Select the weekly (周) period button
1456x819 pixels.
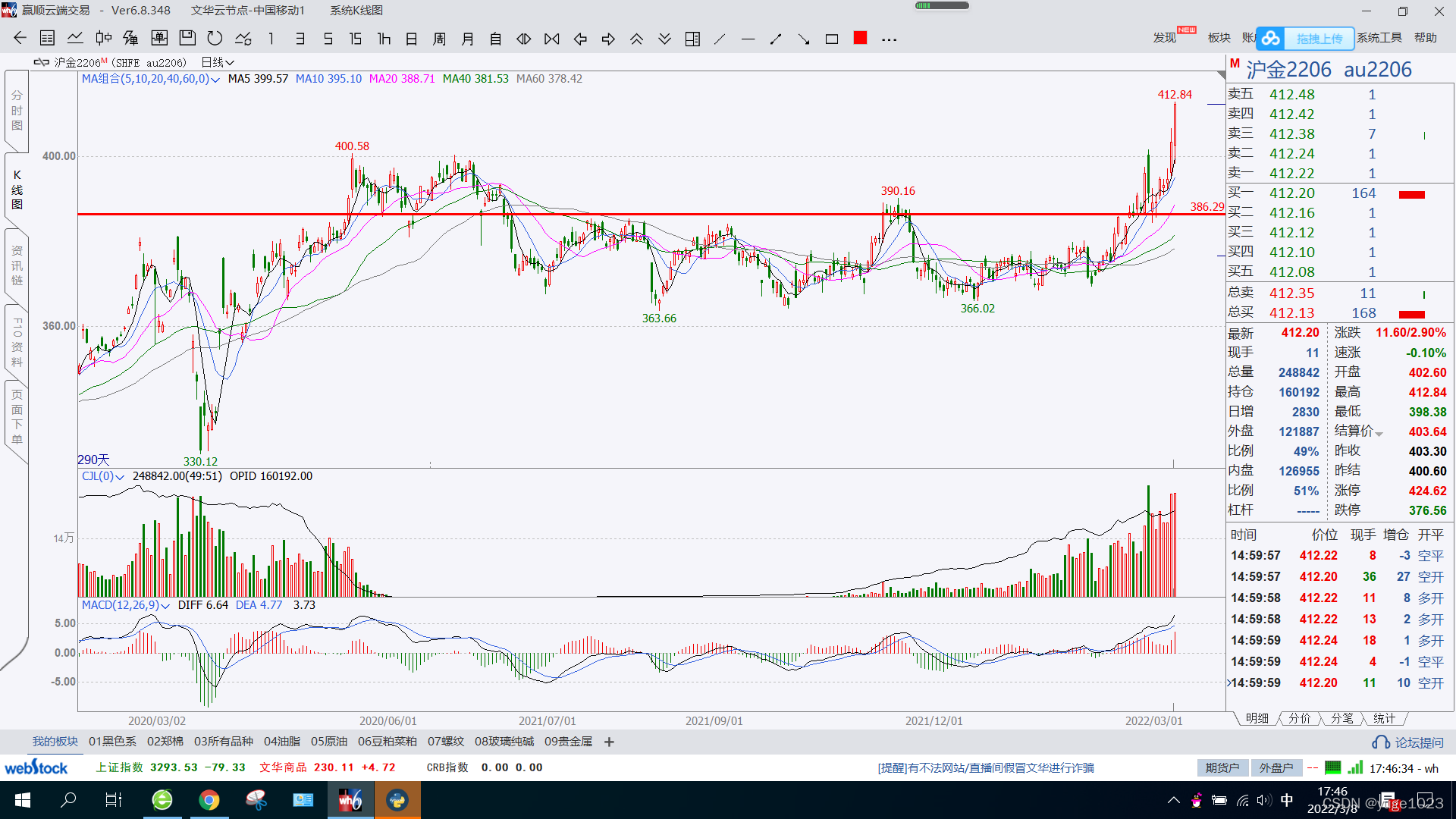(439, 39)
